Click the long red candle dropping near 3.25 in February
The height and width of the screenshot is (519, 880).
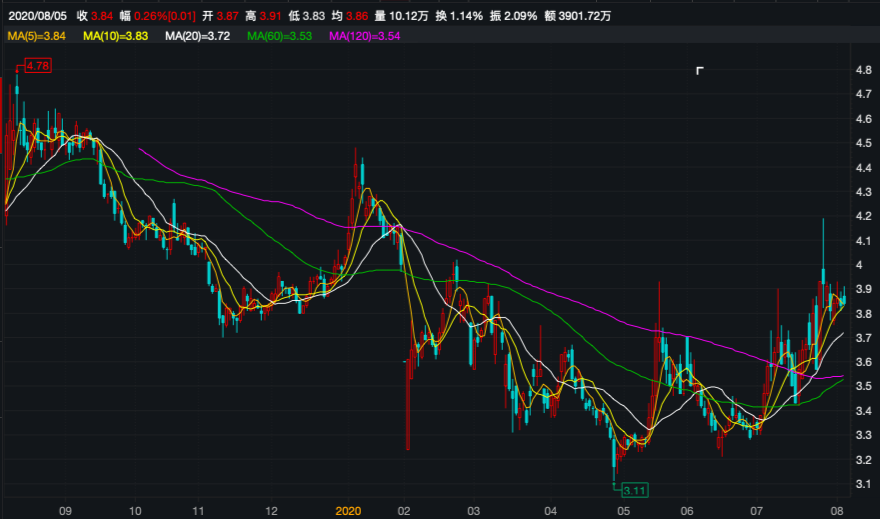pyautogui.click(x=408, y=404)
